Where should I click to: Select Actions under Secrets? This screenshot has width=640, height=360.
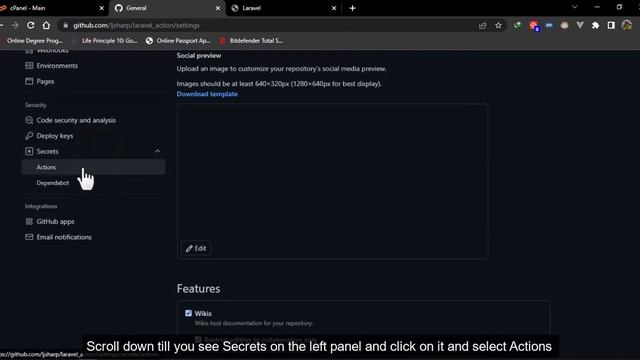pos(93,167)
